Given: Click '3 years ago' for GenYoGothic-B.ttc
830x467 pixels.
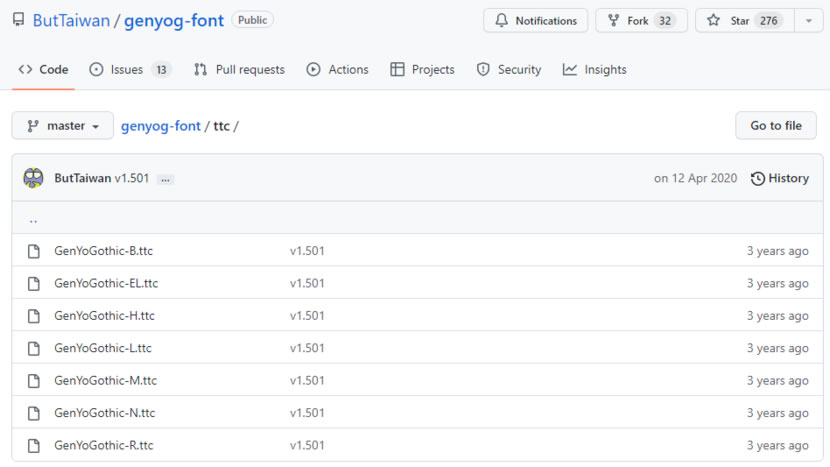Looking at the screenshot, I should click(778, 251).
